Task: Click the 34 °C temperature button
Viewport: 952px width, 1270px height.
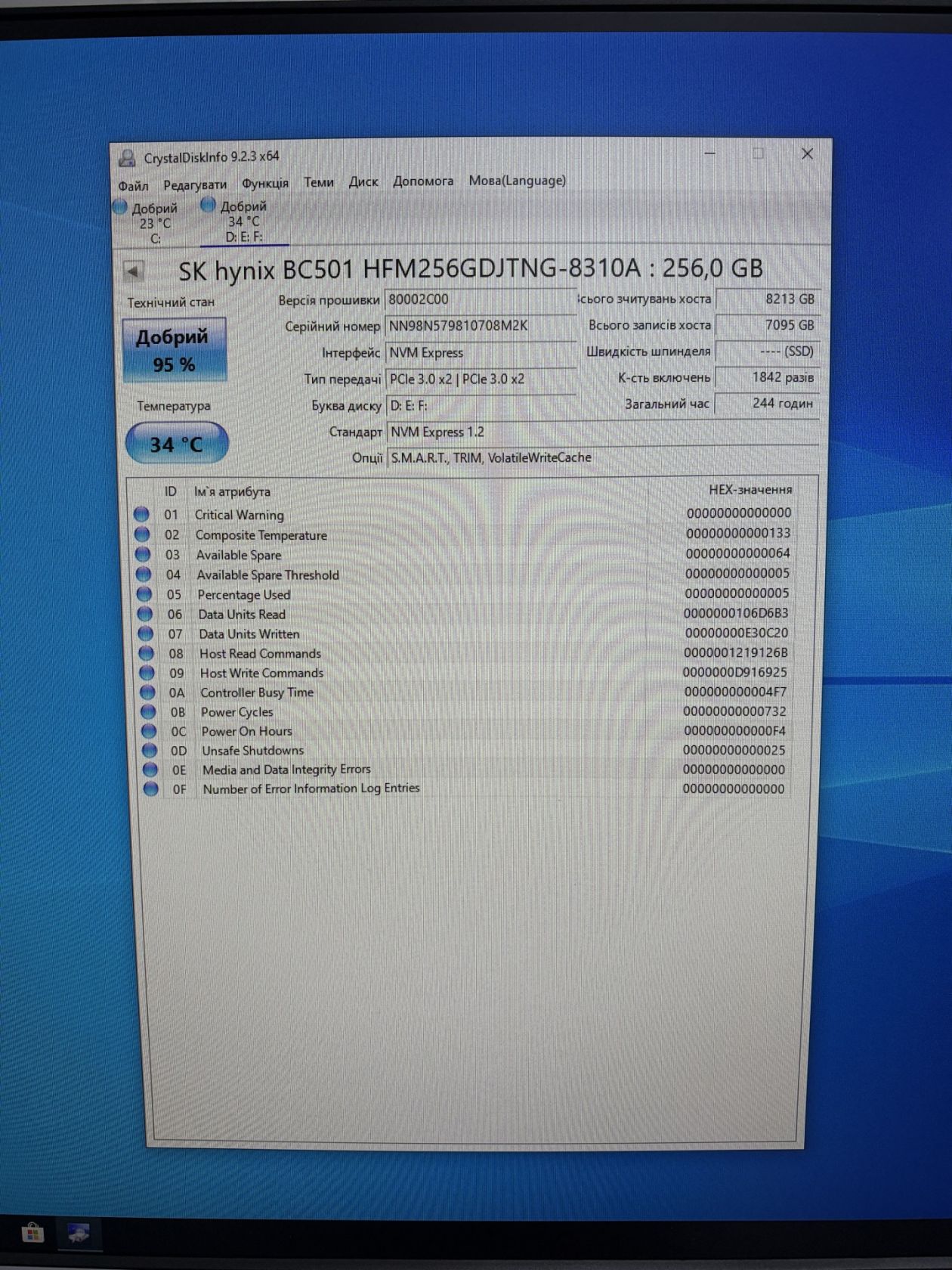Action: (176, 443)
